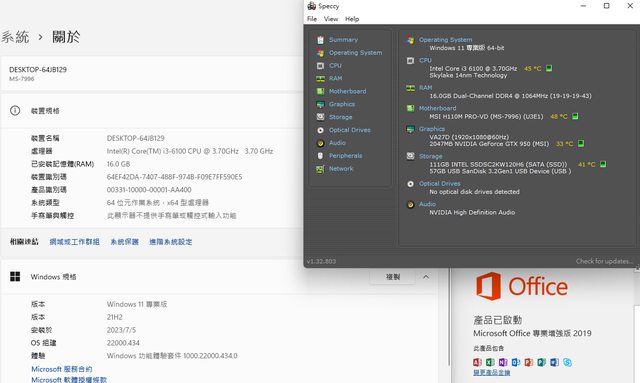Open the Graphics sidebar icon

(x=320, y=105)
